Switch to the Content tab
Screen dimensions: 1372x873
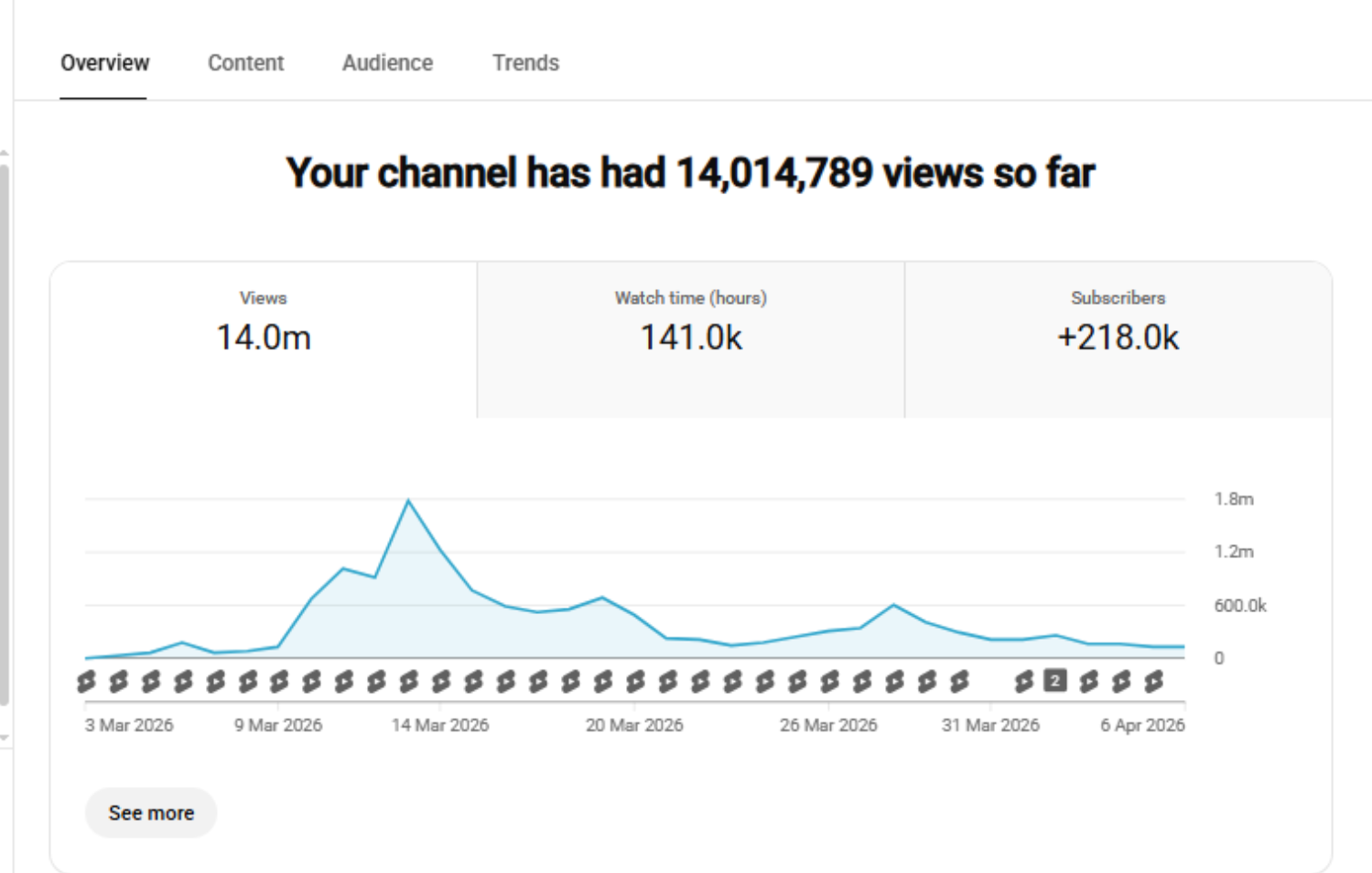point(245,63)
